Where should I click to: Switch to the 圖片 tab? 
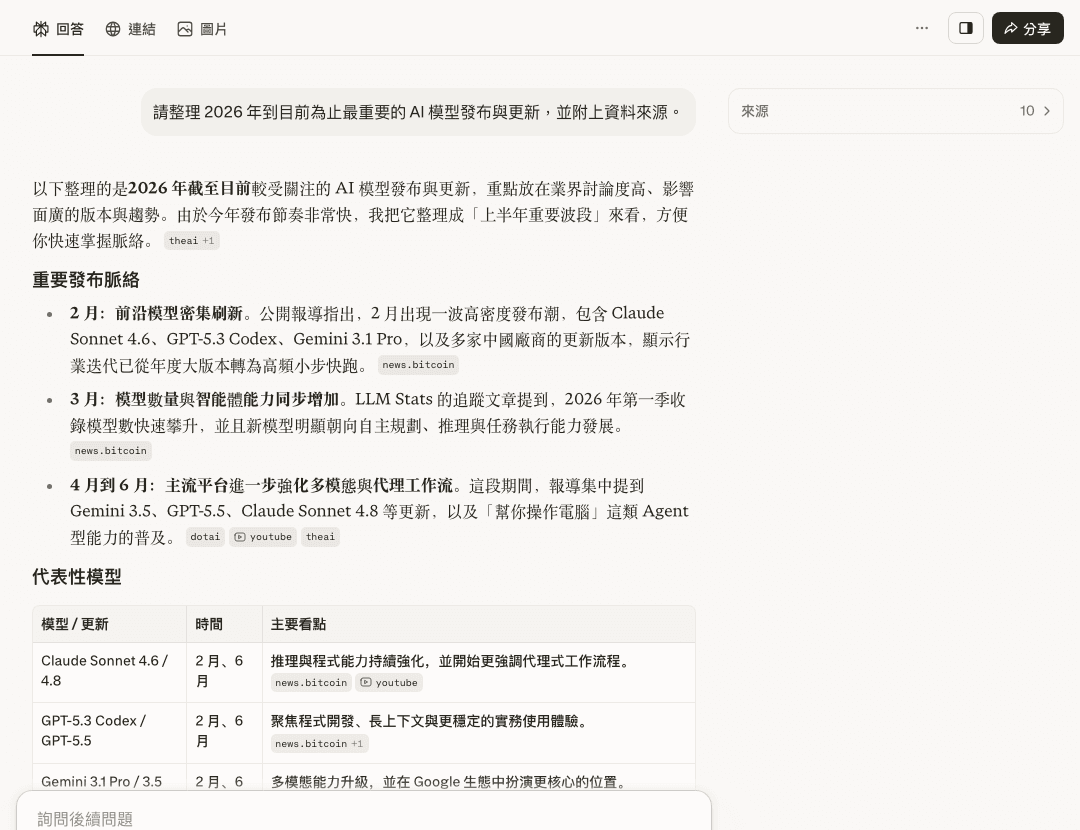pos(202,29)
